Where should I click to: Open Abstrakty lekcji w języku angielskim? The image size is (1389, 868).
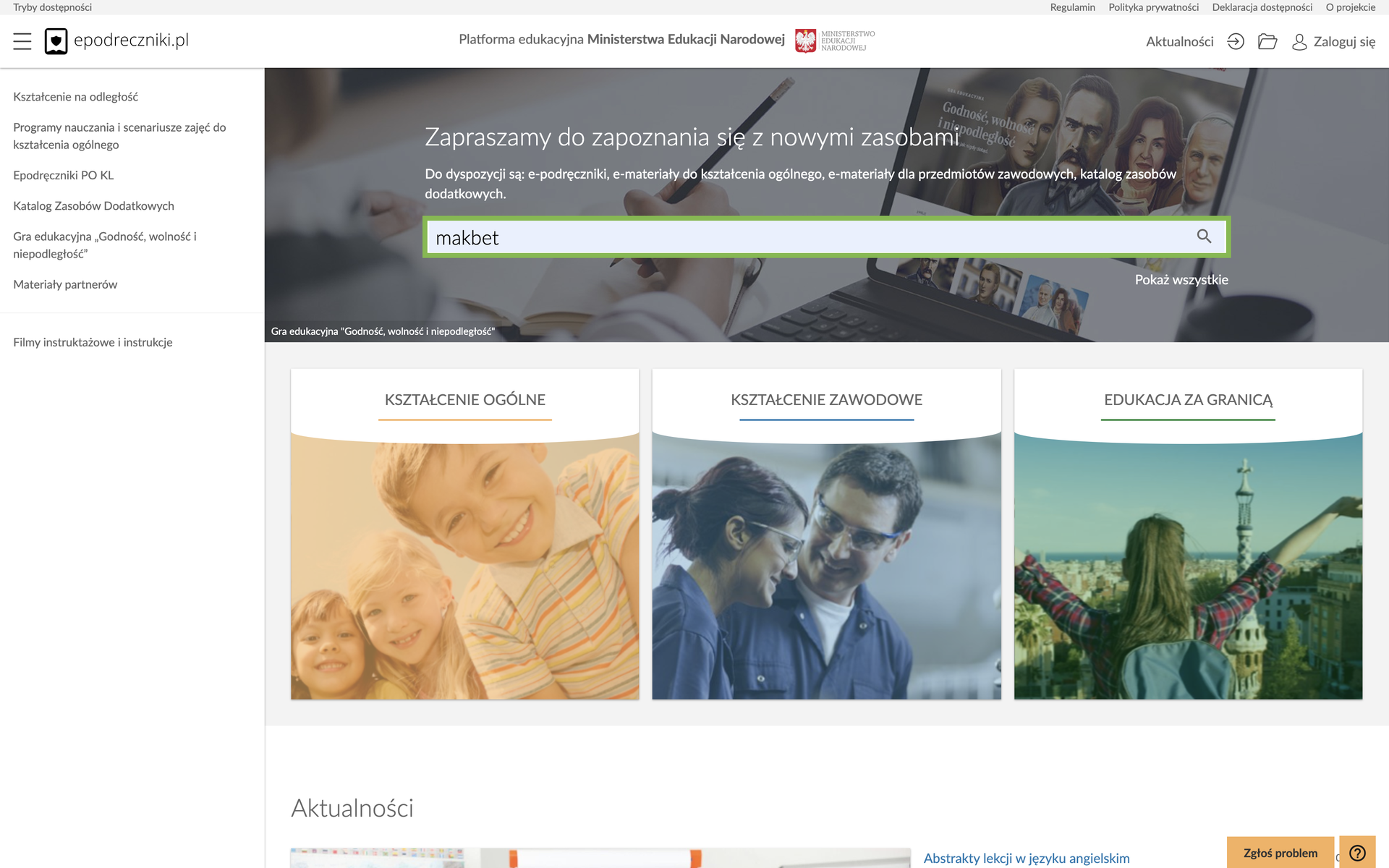tap(1026, 859)
